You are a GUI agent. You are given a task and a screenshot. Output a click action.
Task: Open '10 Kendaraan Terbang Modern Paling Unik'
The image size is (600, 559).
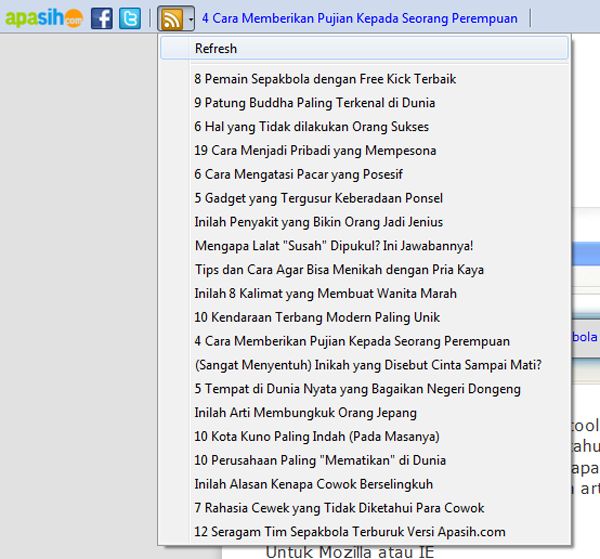(364, 317)
